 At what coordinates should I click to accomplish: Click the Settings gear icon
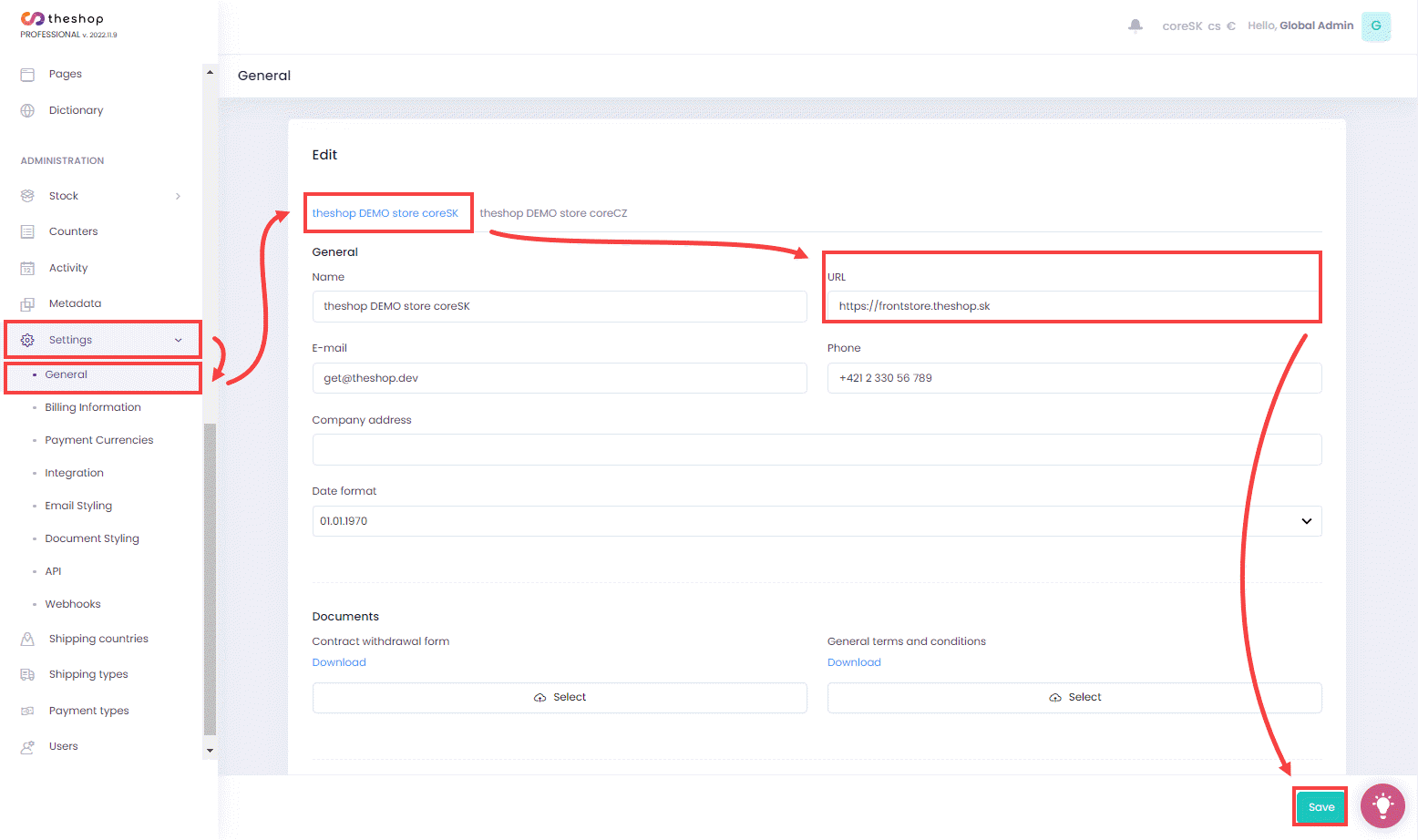27,340
